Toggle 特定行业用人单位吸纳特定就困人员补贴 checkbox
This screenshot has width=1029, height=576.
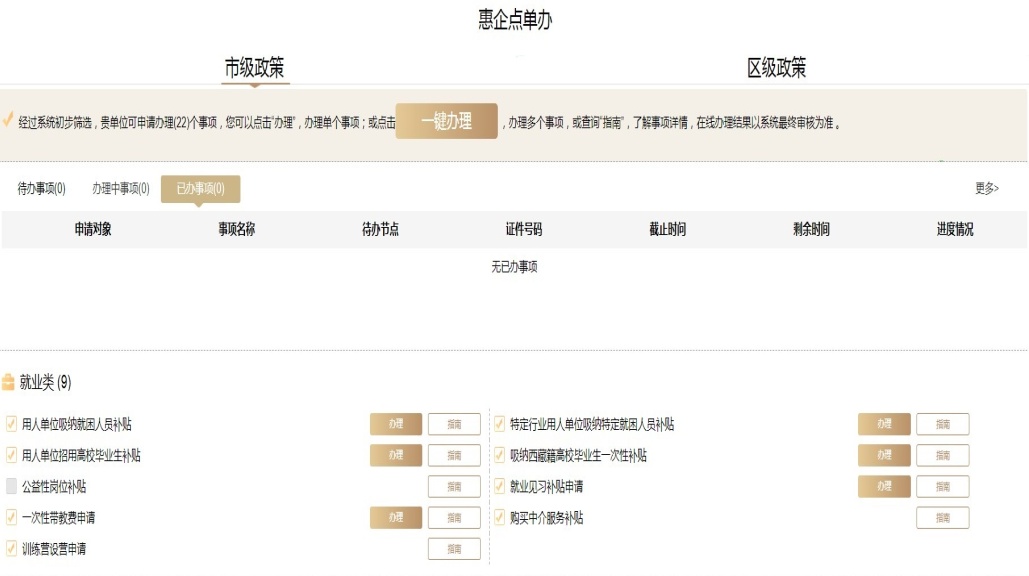[499, 424]
